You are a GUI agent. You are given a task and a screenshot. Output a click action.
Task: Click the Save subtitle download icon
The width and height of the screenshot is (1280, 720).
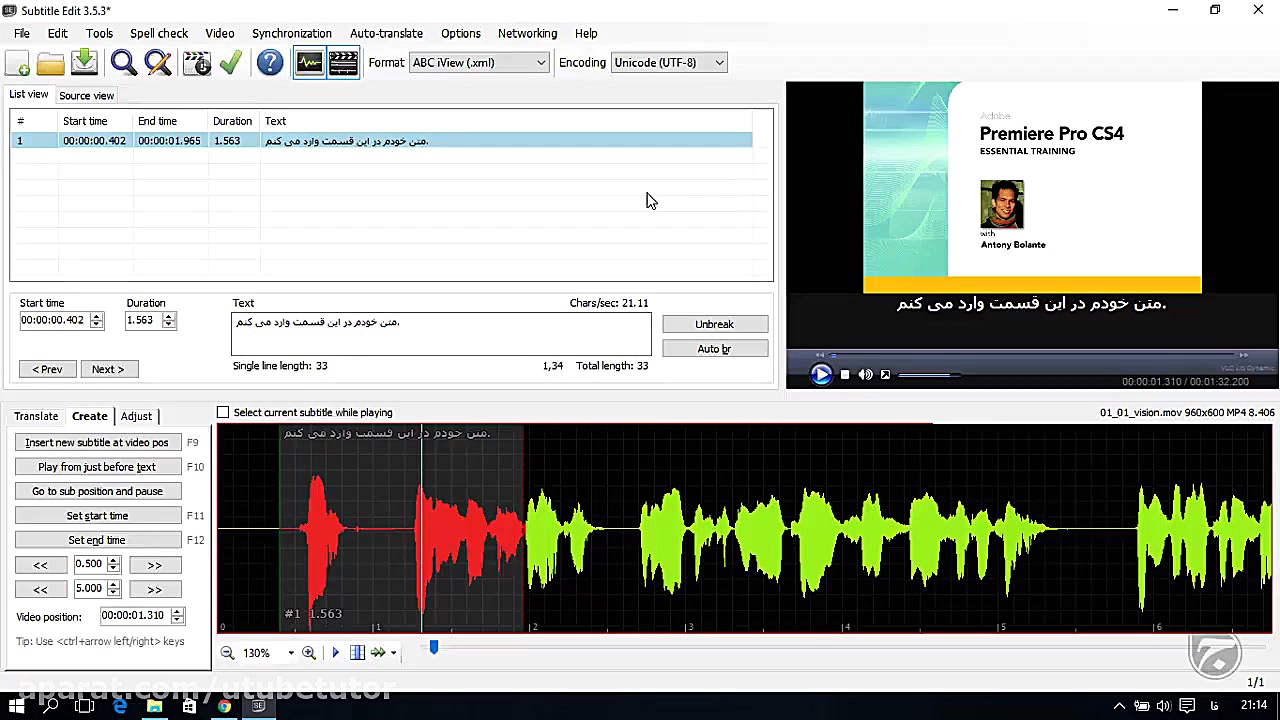coord(84,63)
